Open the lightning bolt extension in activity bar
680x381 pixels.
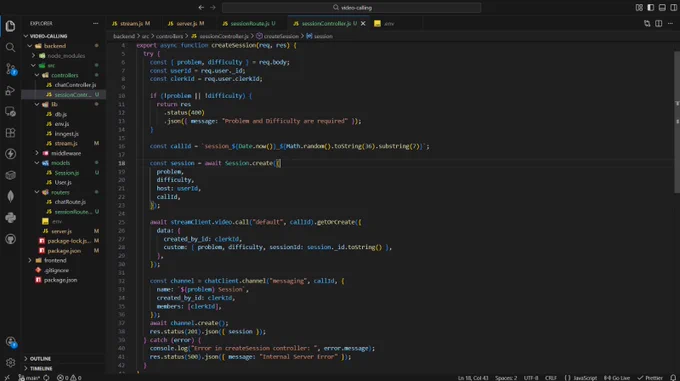(x=10, y=154)
